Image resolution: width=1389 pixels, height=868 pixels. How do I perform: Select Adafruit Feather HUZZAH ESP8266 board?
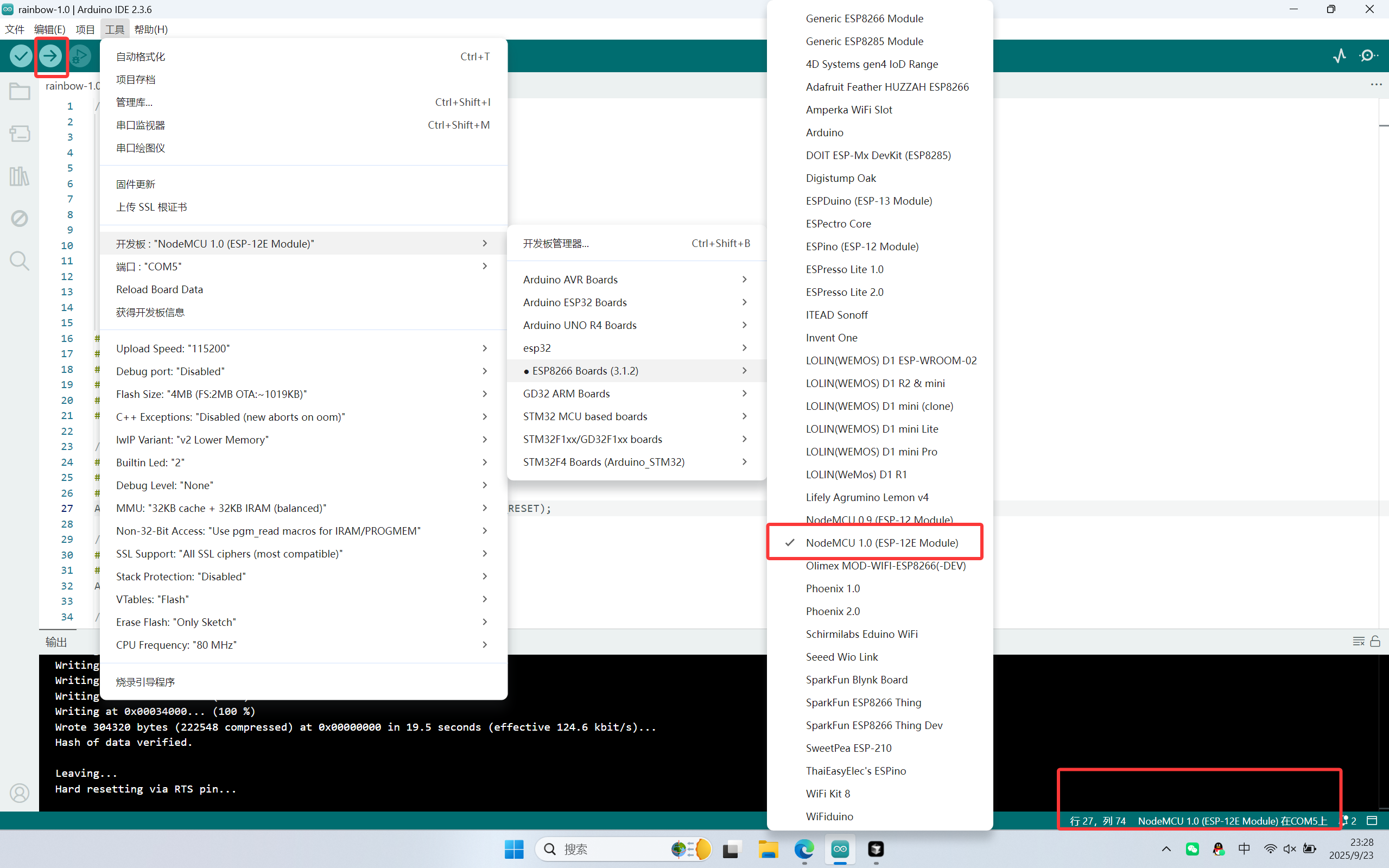tap(880, 87)
